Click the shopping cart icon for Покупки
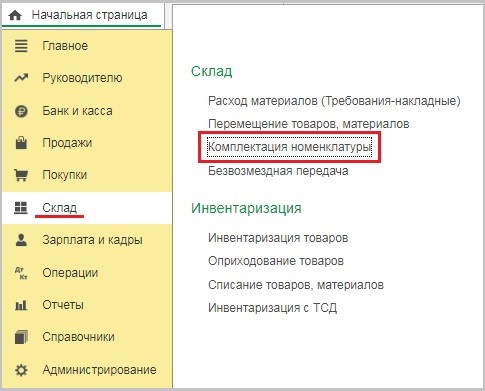This screenshot has width=485, height=391. (21, 175)
